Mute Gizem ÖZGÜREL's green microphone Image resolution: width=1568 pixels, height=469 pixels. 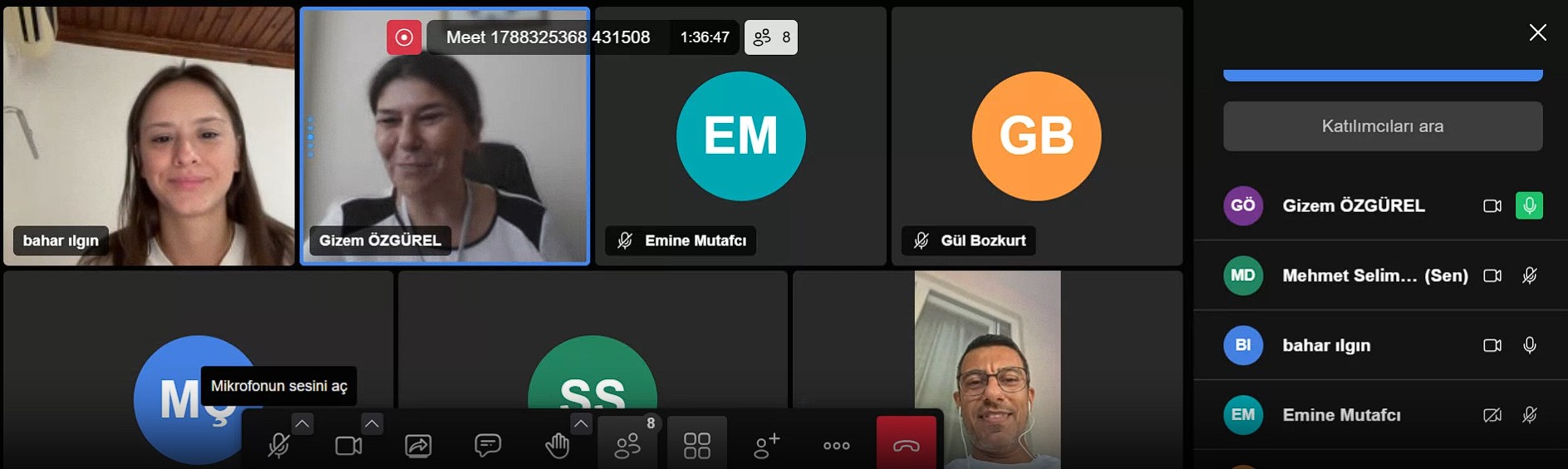click(x=1529, y=205)
